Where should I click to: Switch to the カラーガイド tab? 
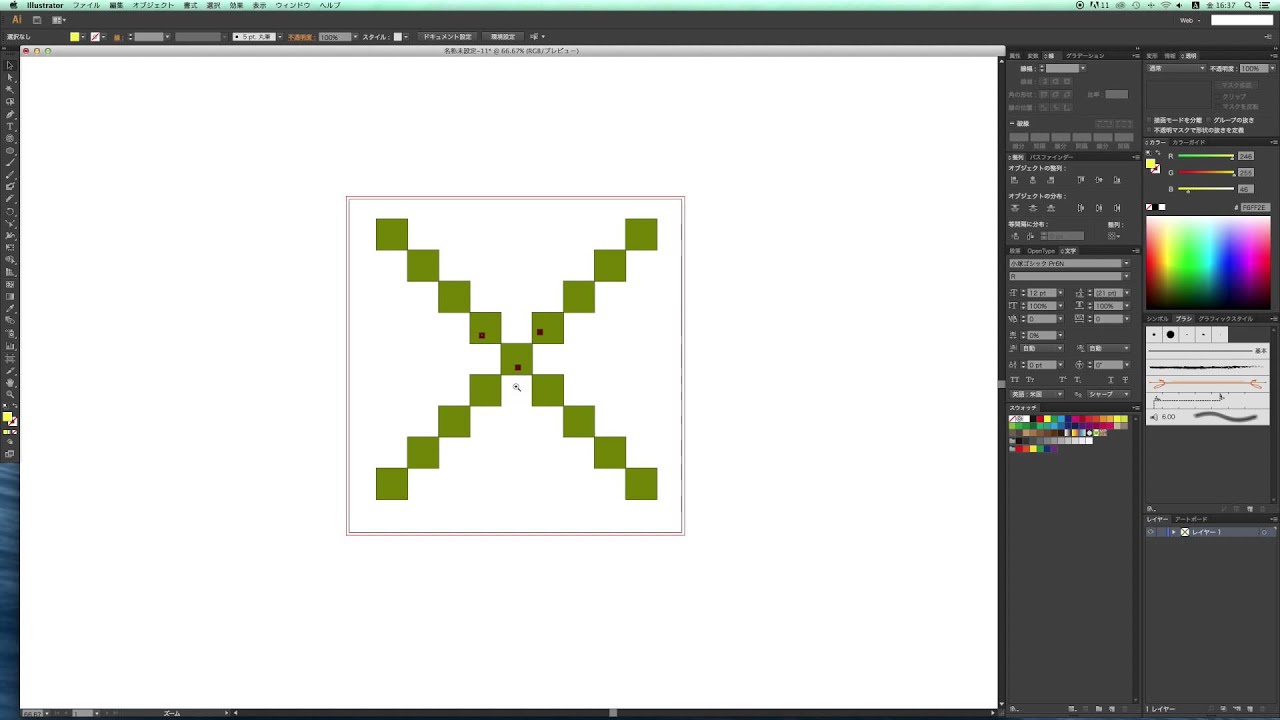pyautogui.click(x=1189, y=142)
